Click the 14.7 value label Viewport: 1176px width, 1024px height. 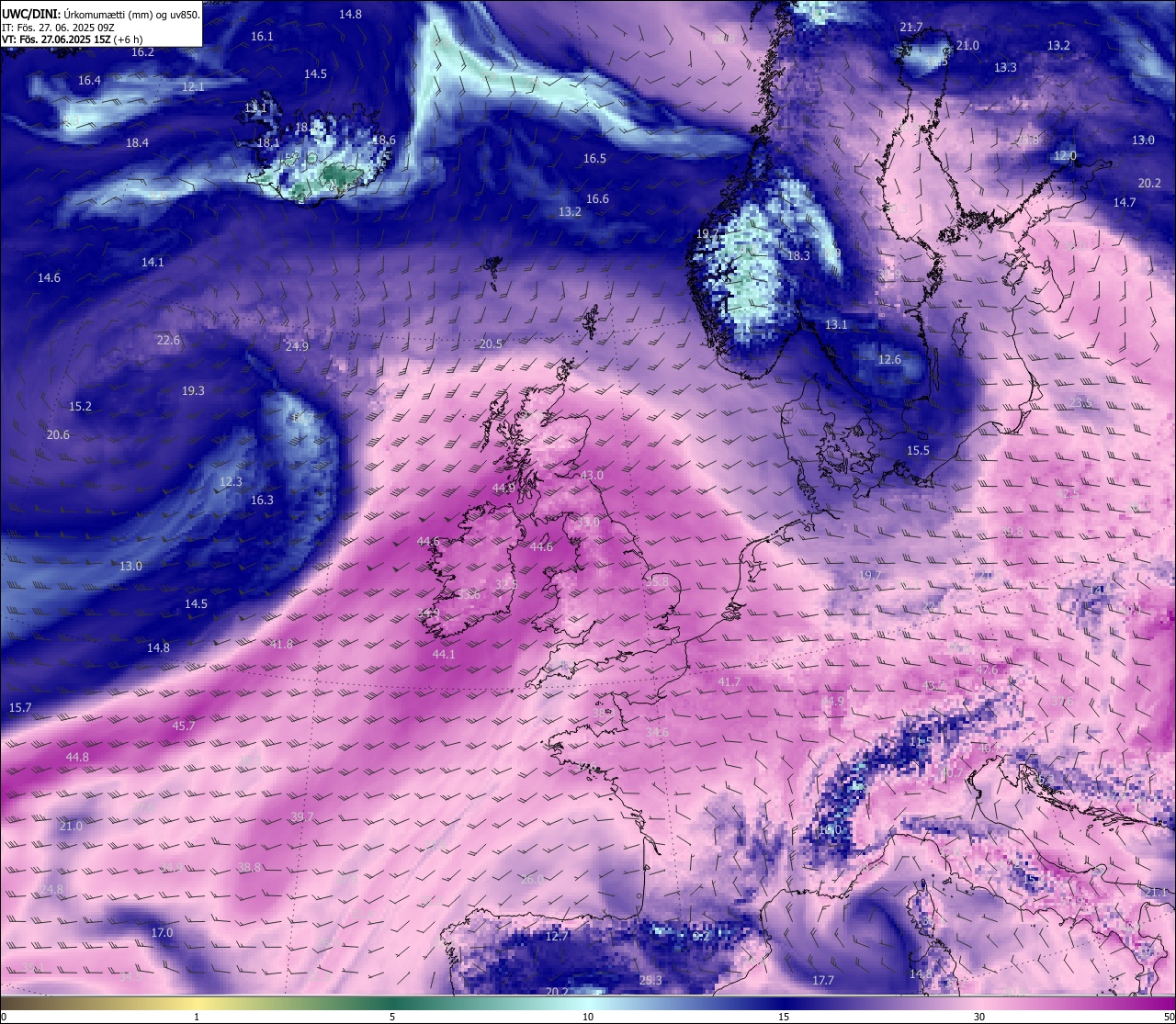click(1125, 203)
